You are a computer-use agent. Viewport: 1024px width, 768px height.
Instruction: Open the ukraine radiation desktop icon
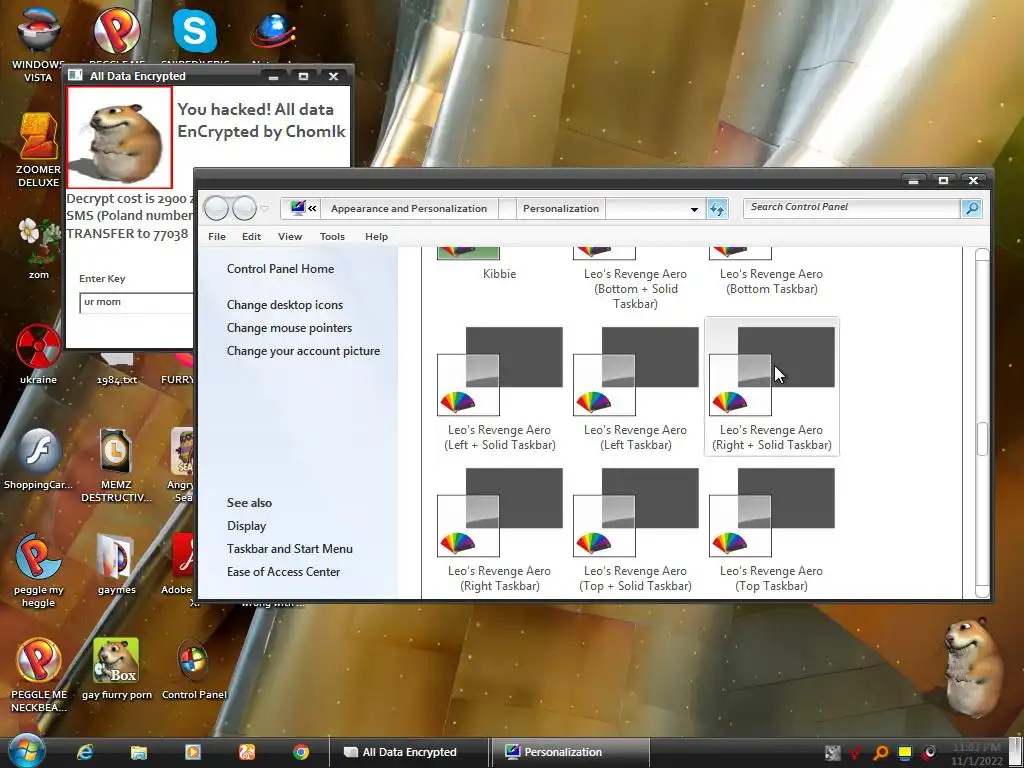coord(38,353)
